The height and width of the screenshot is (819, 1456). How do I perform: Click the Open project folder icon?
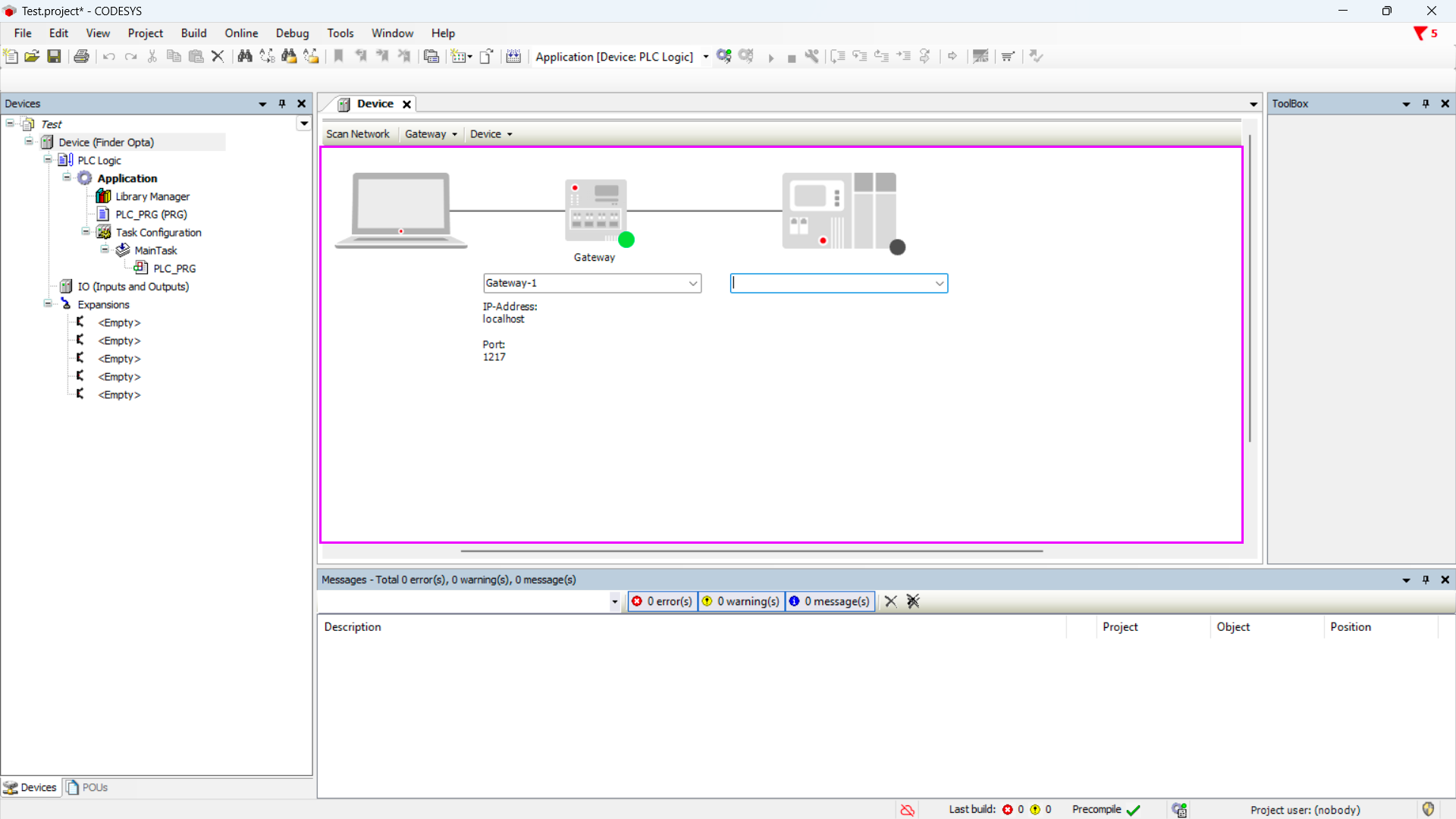click(x=32, y=56)
